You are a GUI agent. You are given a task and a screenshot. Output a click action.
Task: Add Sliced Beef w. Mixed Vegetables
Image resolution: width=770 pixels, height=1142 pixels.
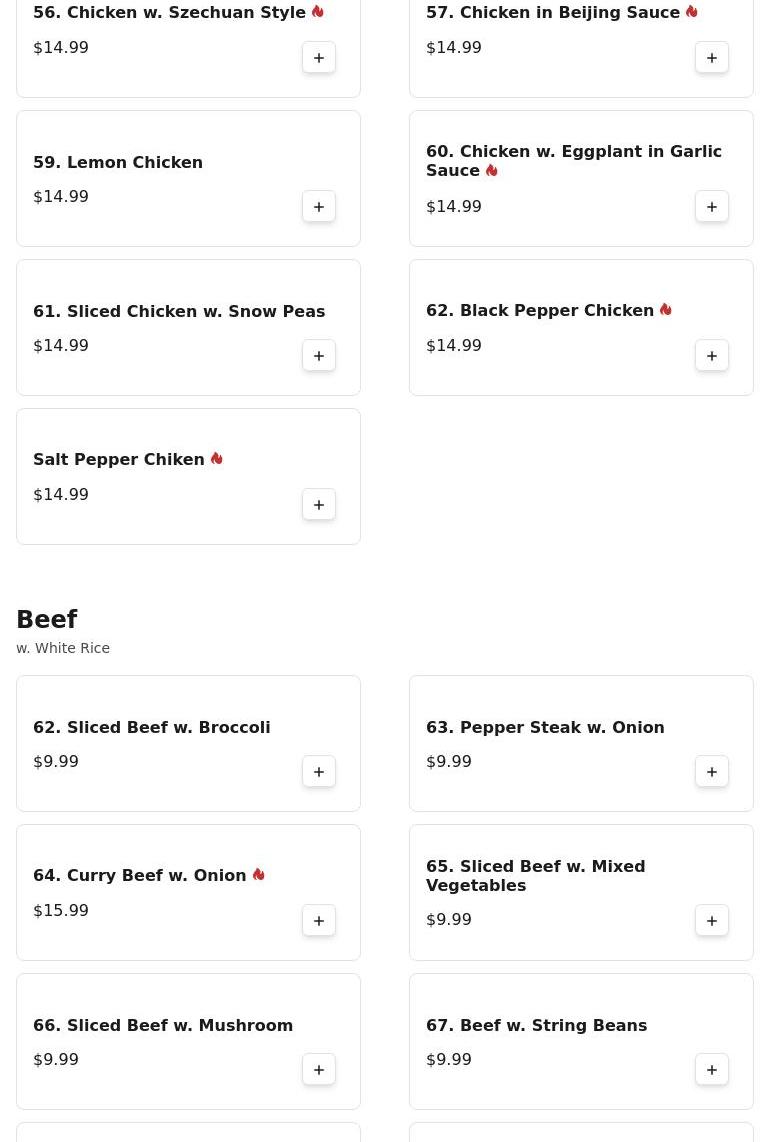[x=712, y=921]
